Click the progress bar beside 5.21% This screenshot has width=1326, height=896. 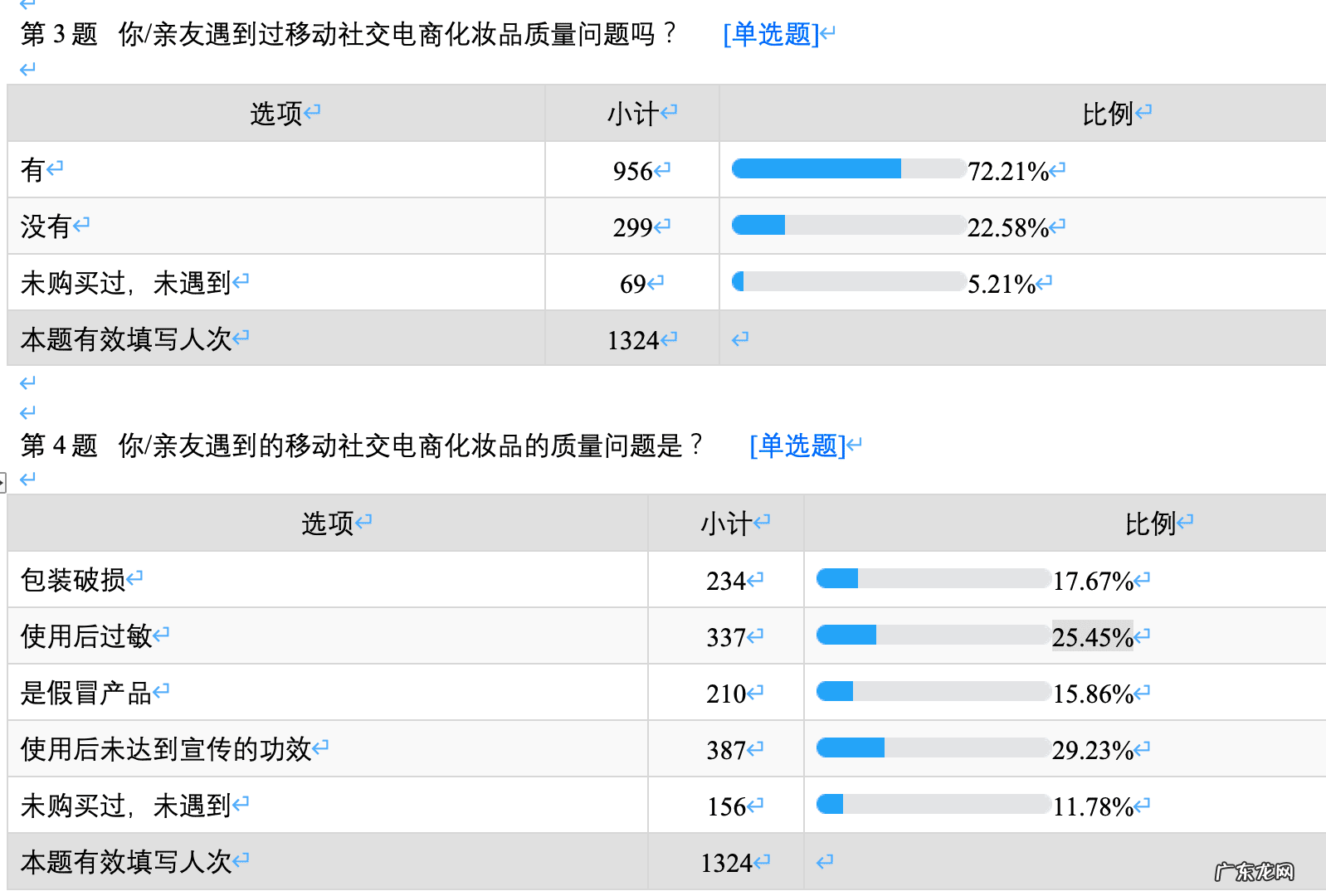tap(848, 282)
